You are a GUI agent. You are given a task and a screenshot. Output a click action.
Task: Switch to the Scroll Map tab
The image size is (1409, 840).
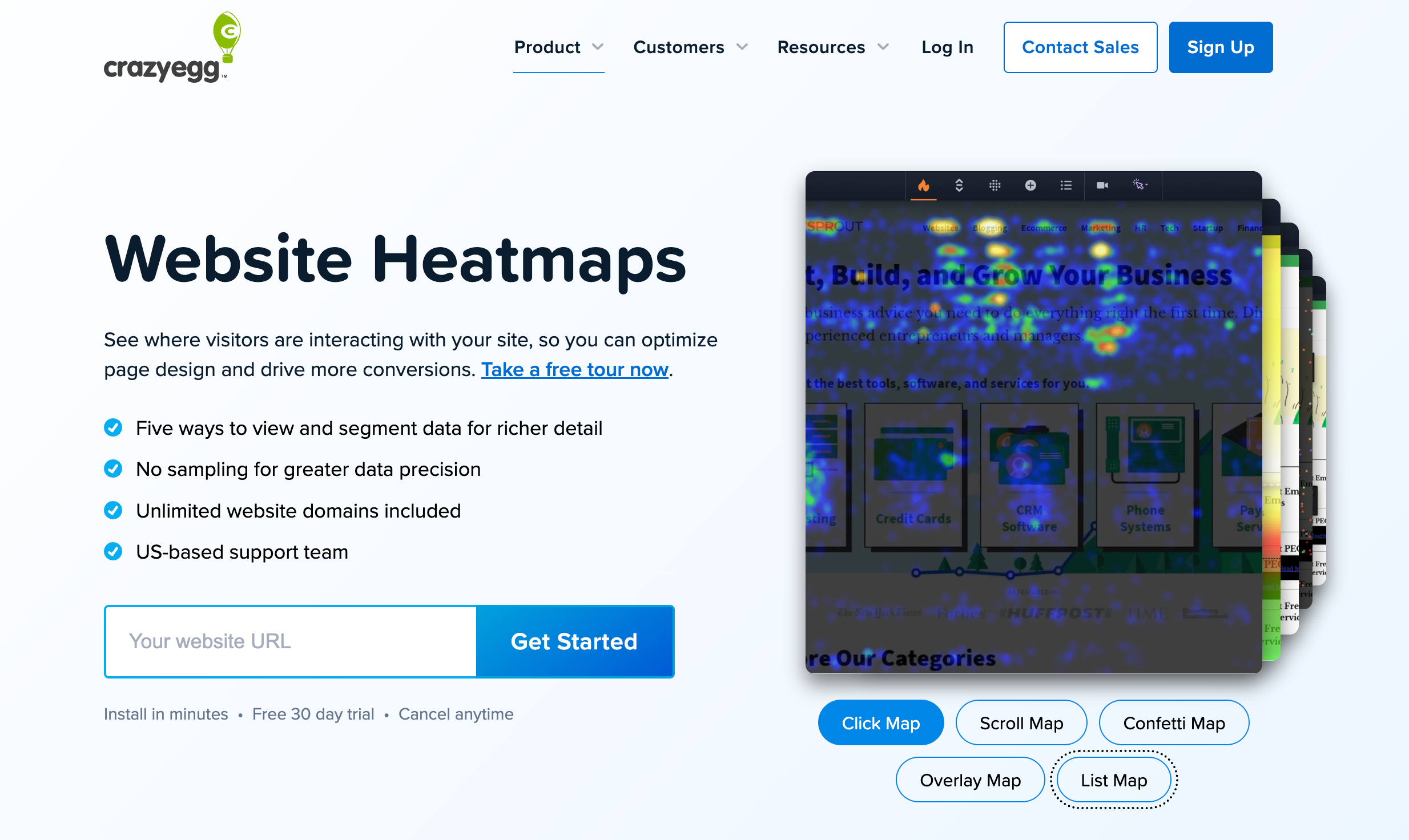[1021, 723]
